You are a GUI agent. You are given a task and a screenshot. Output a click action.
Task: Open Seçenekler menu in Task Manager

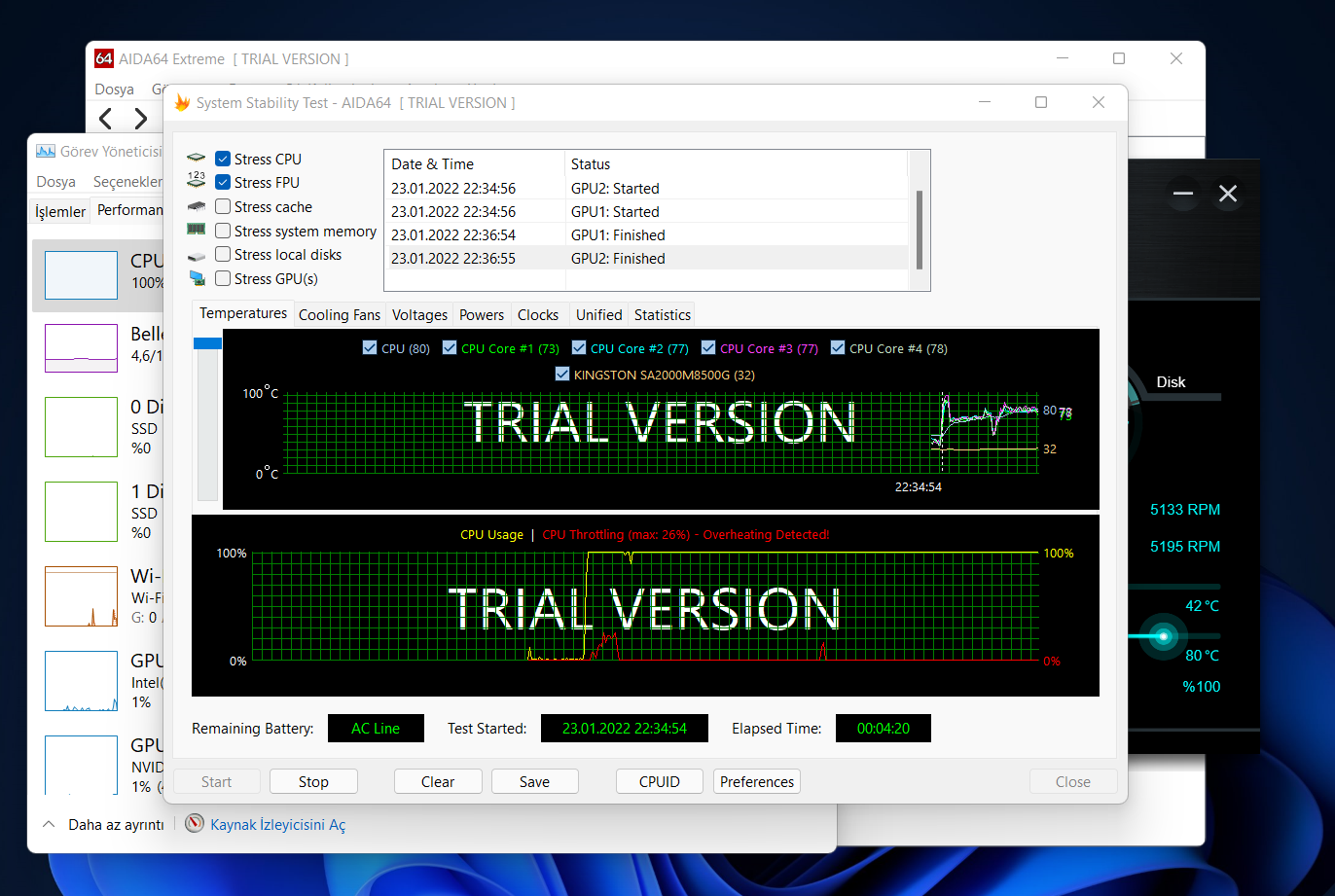126,182
